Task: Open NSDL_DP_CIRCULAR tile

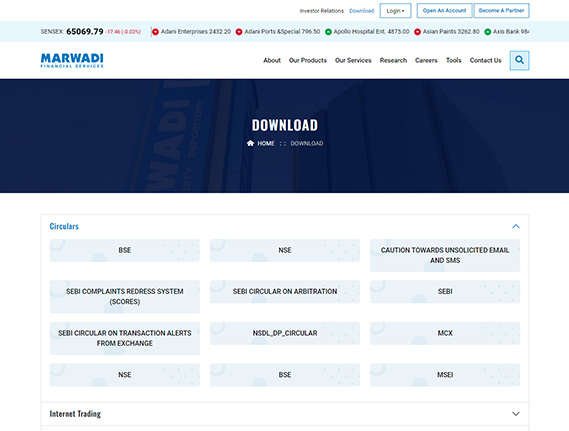Action: click(285, 333)
